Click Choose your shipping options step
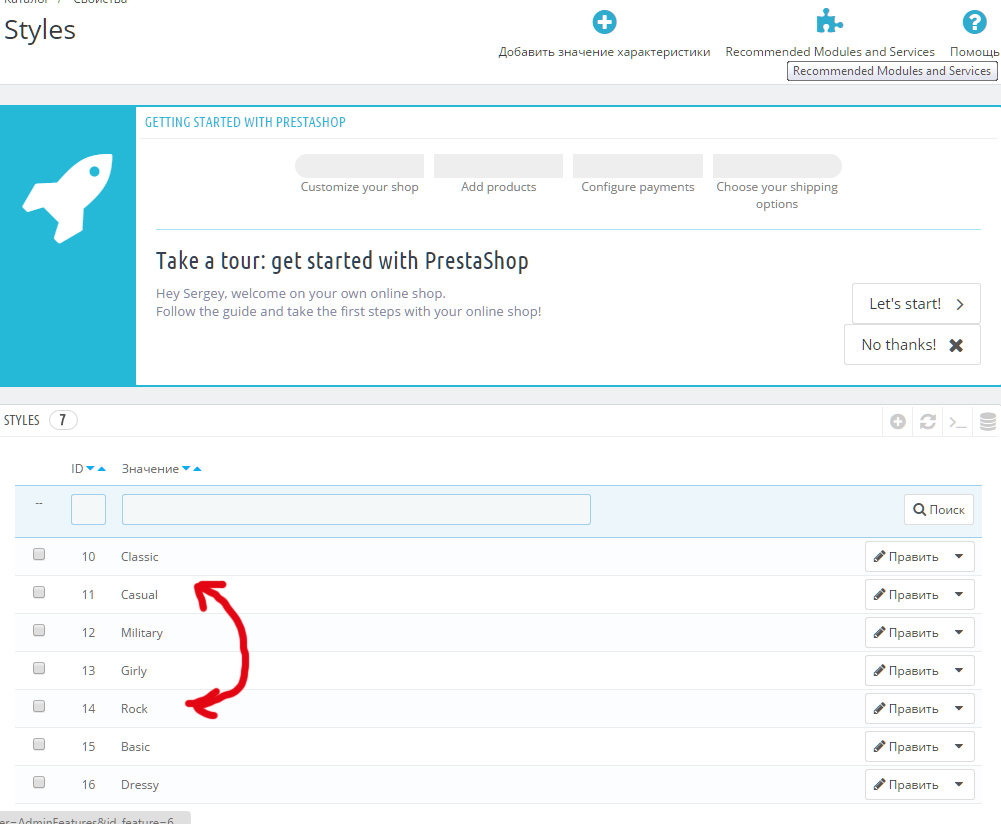Screen dimensions: 1001x824 (x=777, y=183)
